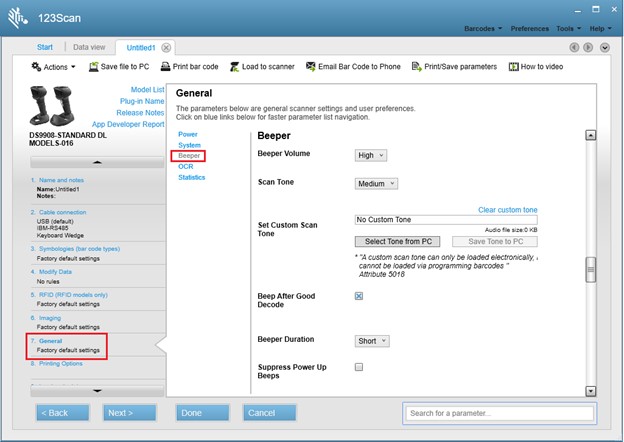
Task: Click the Load to scanner icon
Action: pyautogui.click(x=235, y=67)
